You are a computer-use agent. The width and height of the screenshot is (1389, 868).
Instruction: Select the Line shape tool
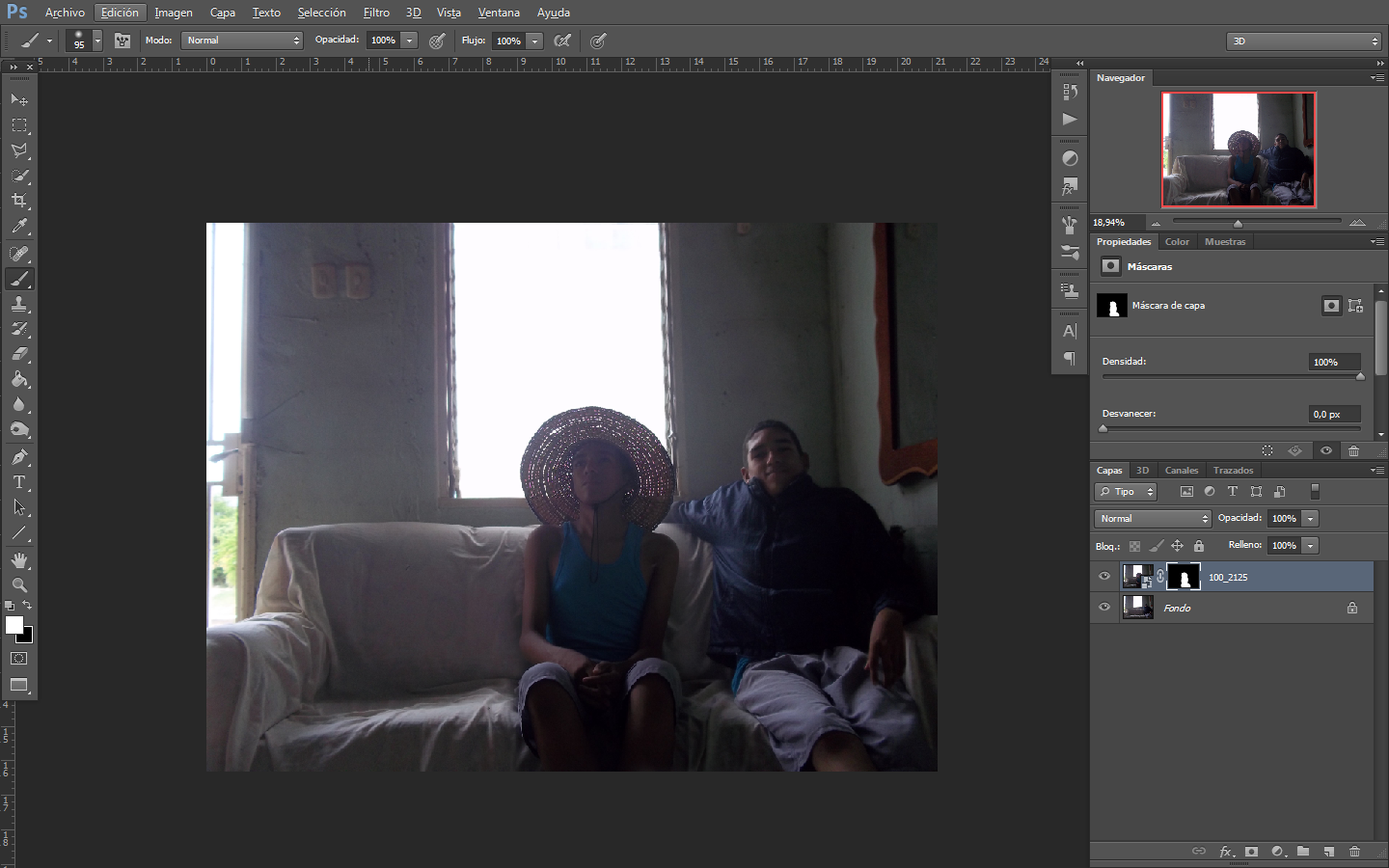[x=19, y=532]
